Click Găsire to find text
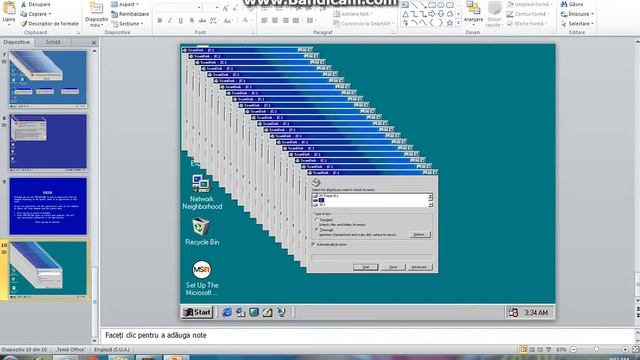 572,4
